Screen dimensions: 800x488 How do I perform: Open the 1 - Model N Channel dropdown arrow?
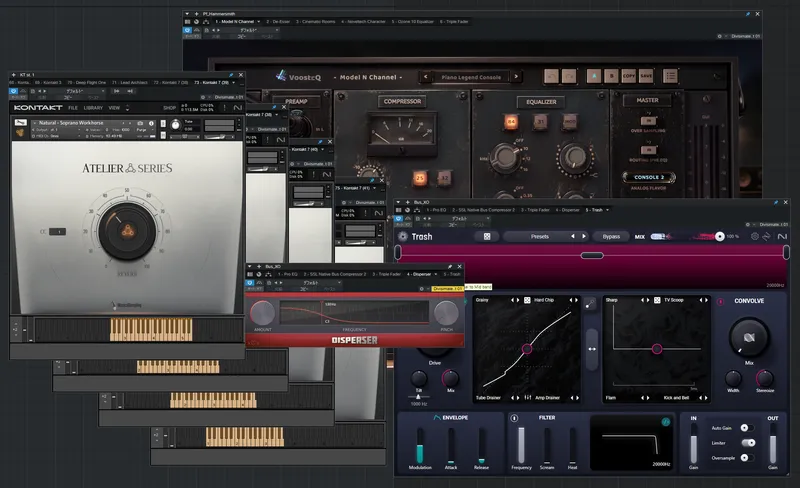258,22
